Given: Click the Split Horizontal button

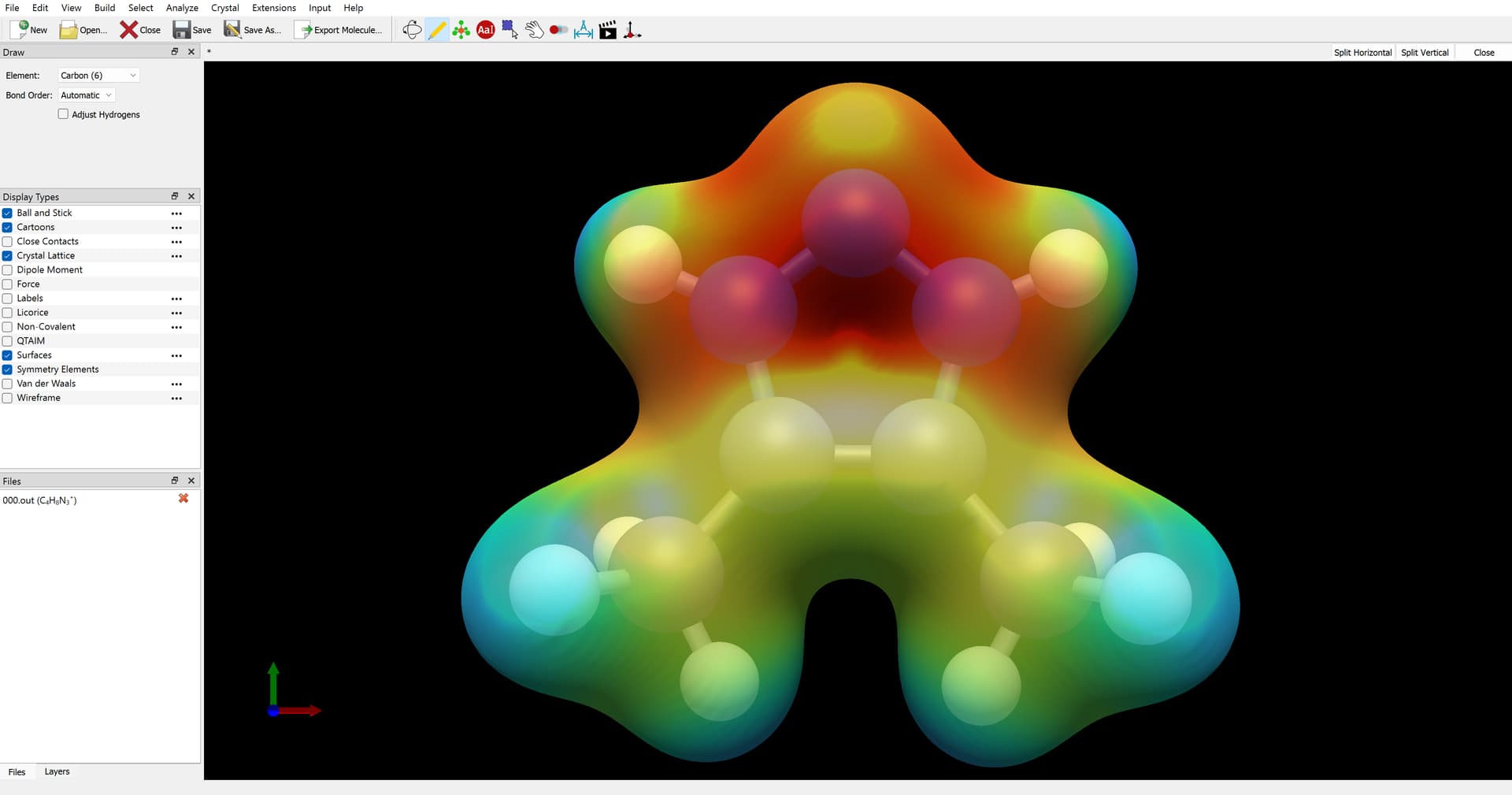Looking at the screenshot, I should tap(1362, 53).
